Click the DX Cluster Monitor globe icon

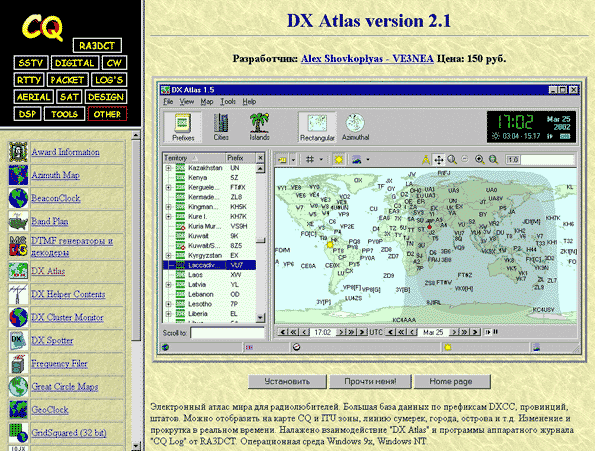click(18, 317)
